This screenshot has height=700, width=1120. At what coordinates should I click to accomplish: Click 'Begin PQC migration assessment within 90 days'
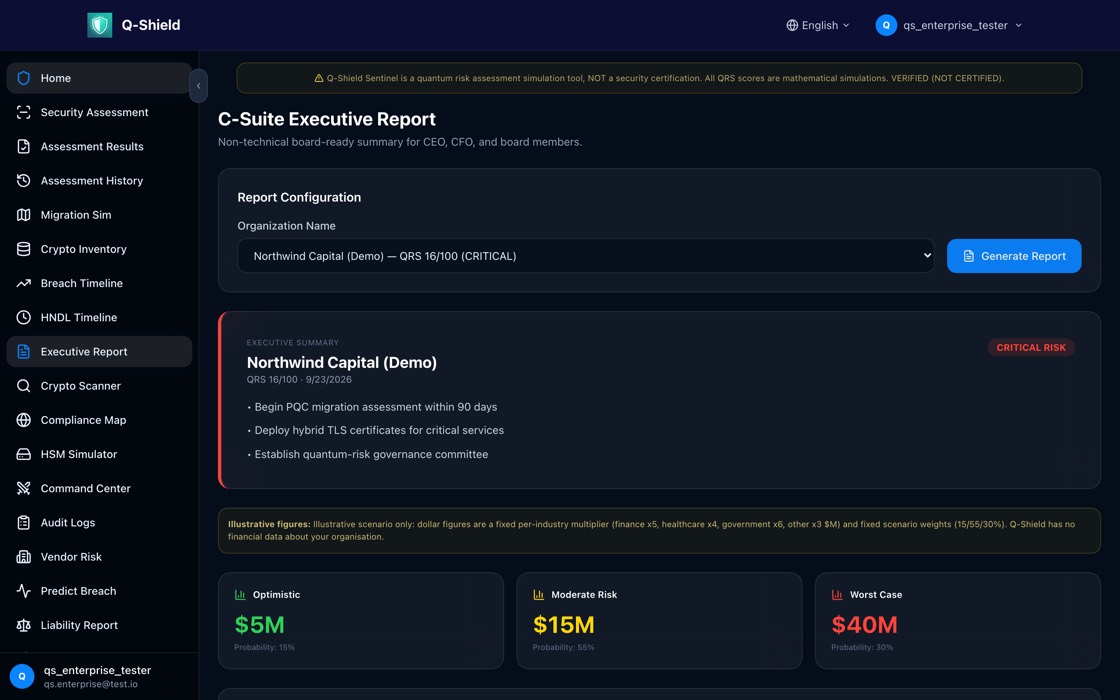(376, 407)
